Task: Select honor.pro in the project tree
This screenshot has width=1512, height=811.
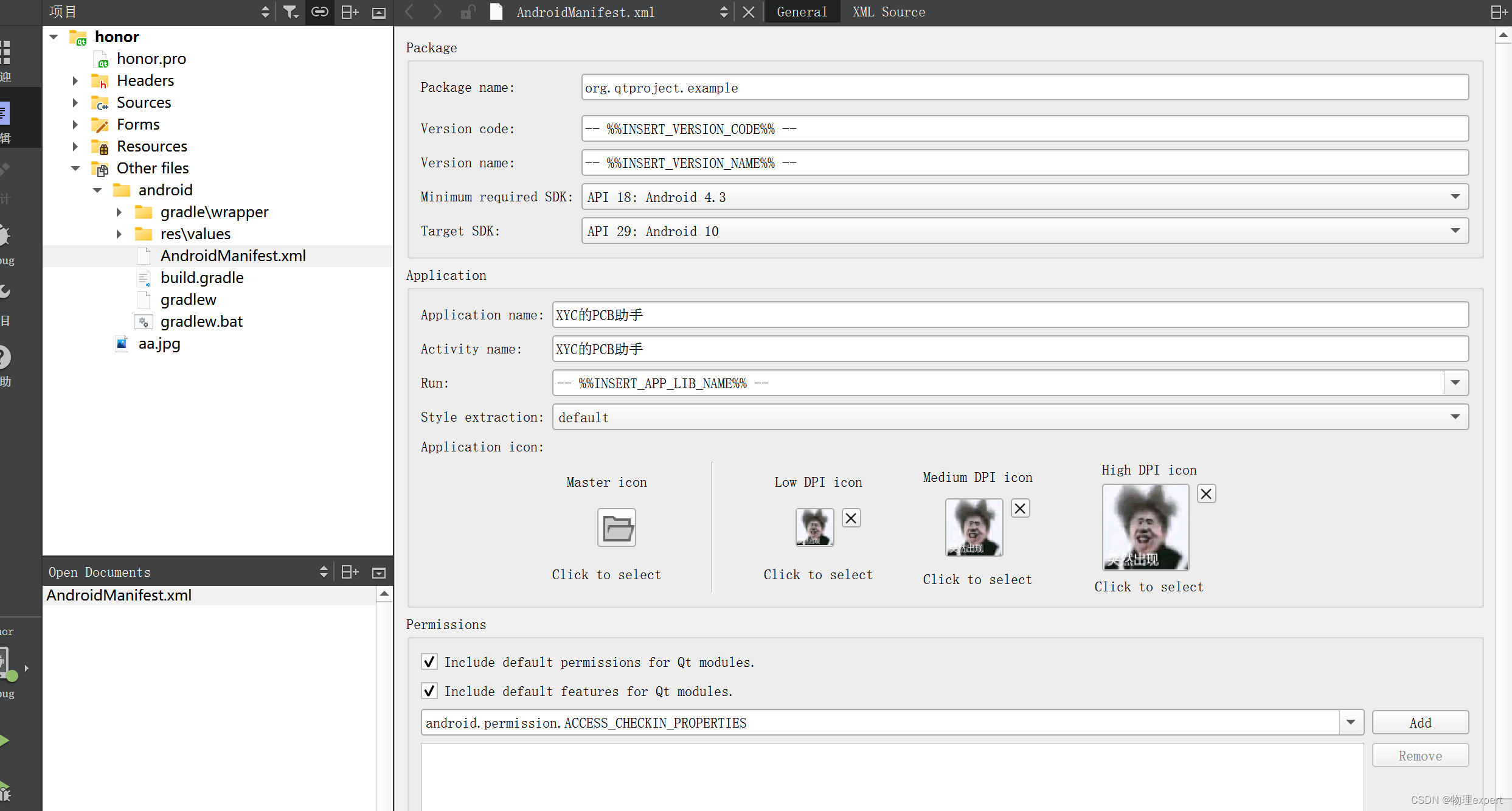Action: click(x=151, y=58)
